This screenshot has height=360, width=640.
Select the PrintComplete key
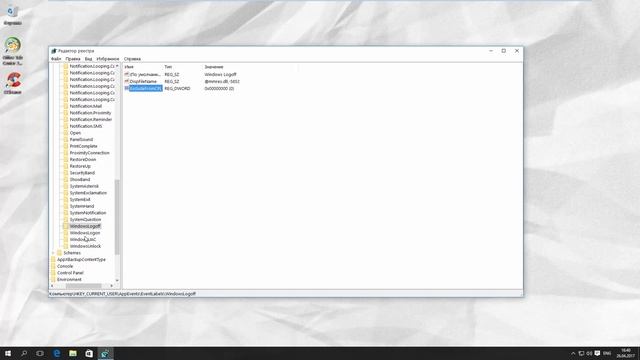(83, 146)
